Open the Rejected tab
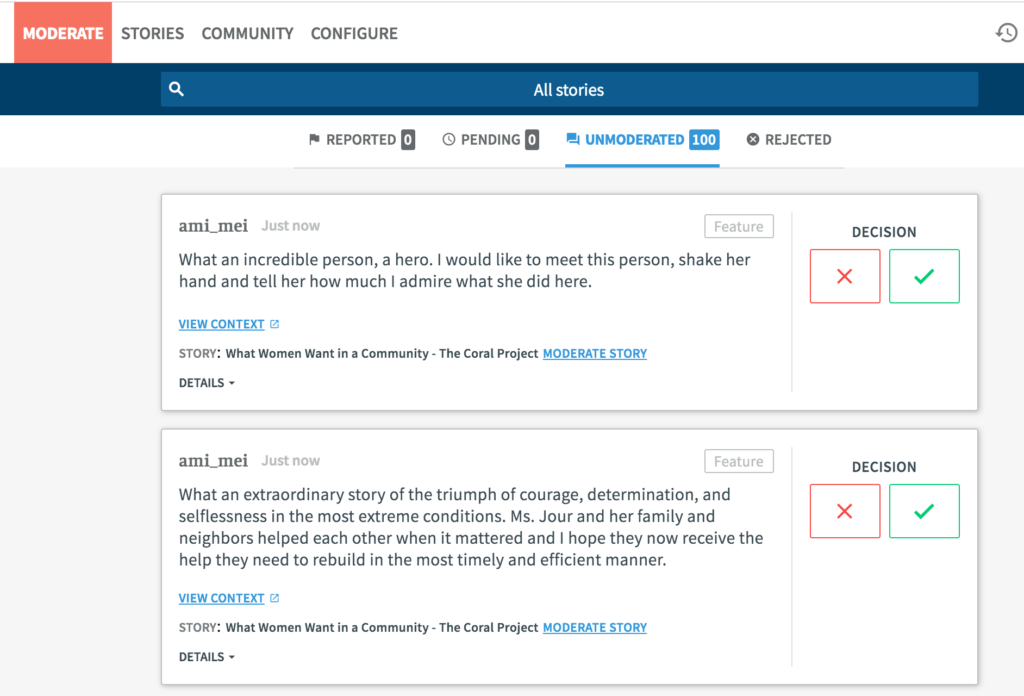1024x696 pixels. click(789, 140)
